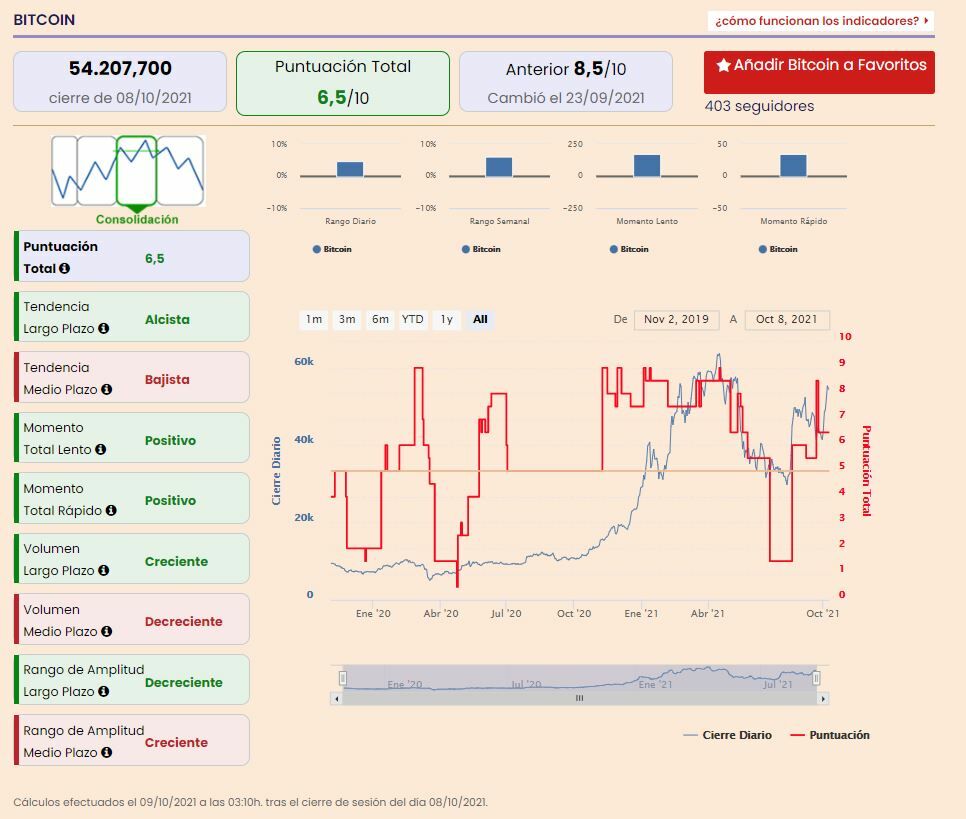Click the 54.207,700 closing price card

[120, 82]
